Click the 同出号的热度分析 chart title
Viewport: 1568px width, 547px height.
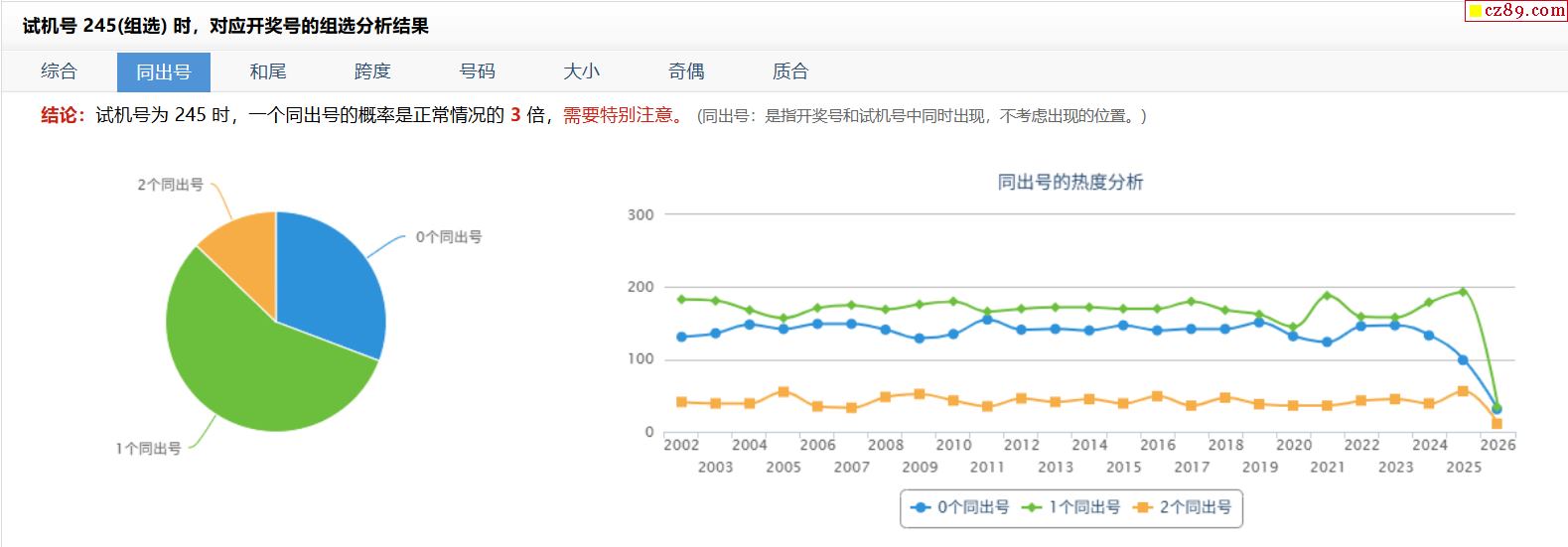1069,182
